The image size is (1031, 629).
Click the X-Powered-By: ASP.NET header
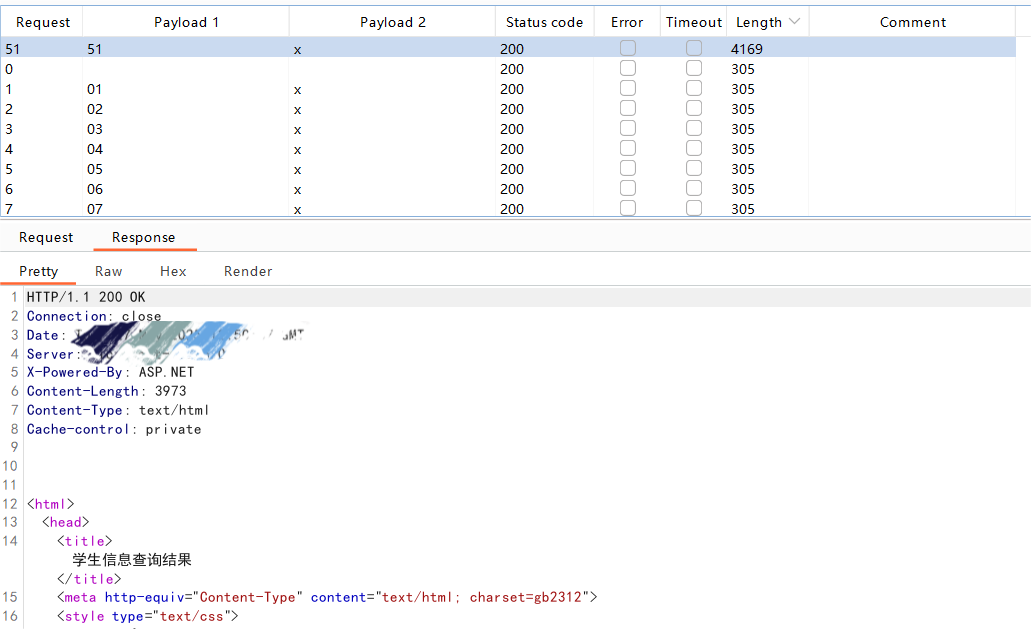coord(110,372)
